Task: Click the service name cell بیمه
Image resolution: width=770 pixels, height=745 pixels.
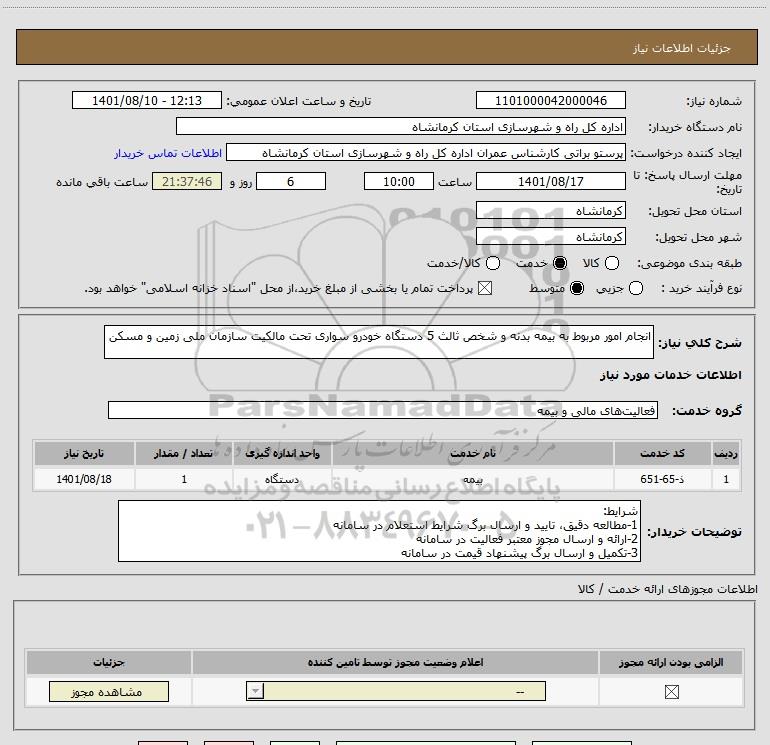Action: (473, 479)
